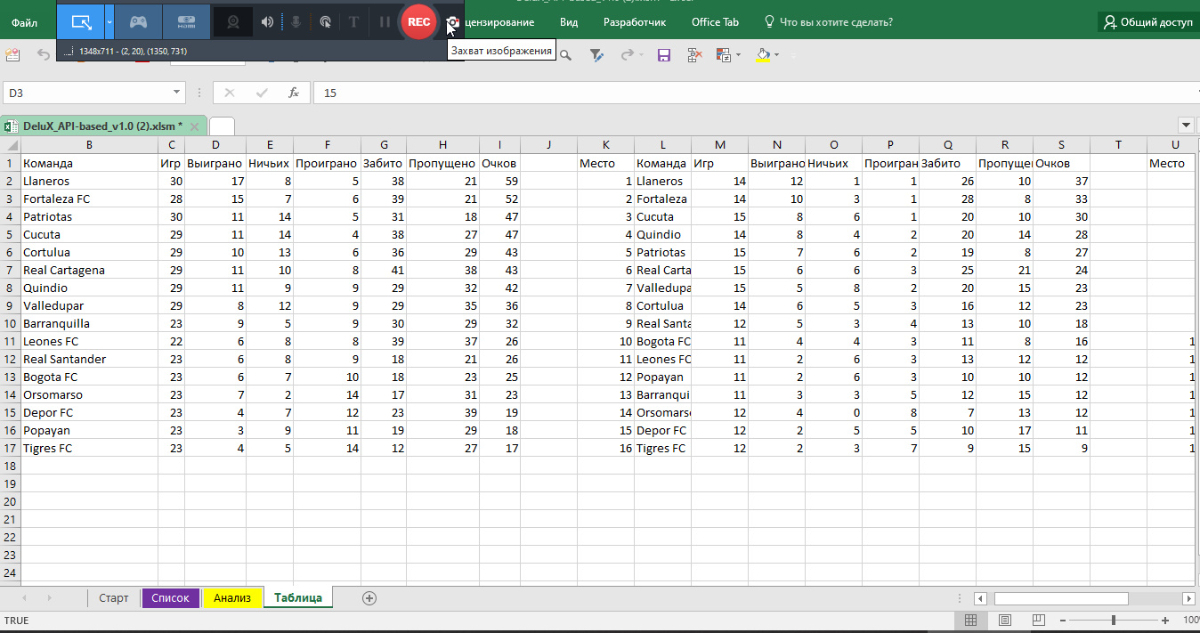Toggle speaker sound recording
Screen dimensions: 1200x633
(x=267, y=21)
